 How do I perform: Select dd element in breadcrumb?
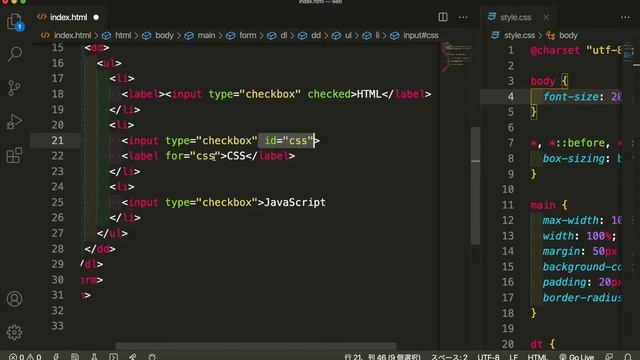point(316,36)
